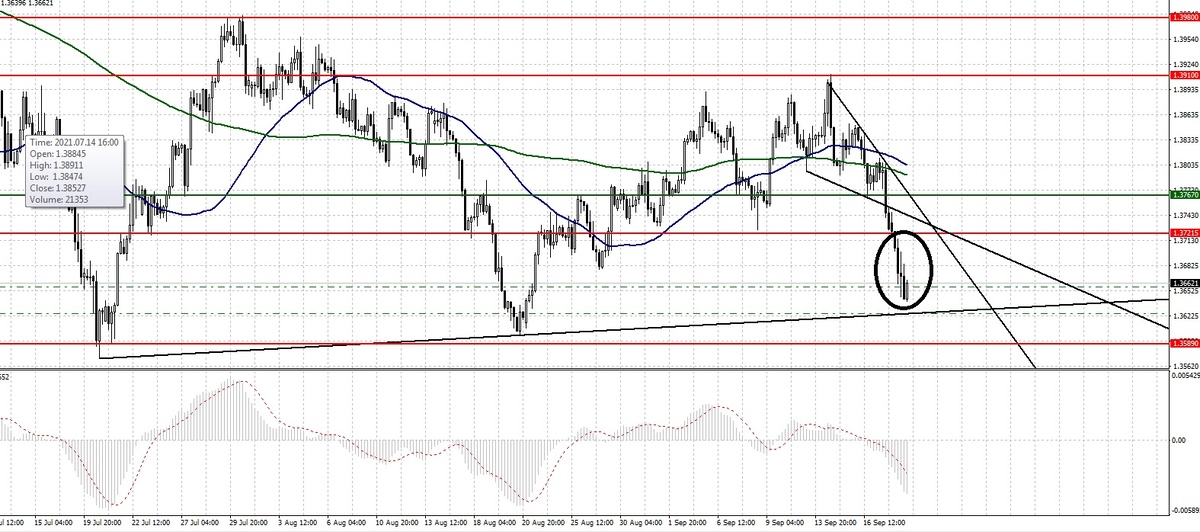Click the green 1.37670 price level label
Screen dimensions: 1200x532
coord(1184,196)
